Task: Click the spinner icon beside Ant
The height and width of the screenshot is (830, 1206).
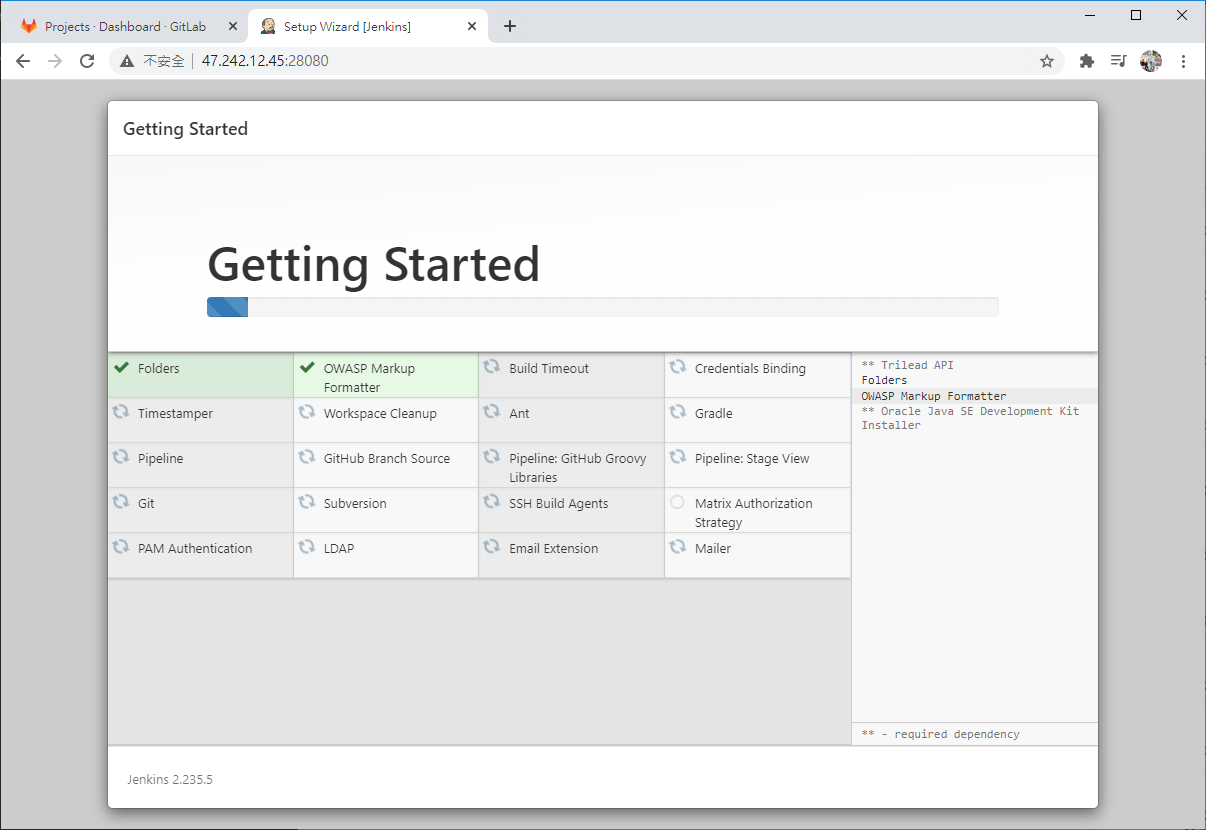Action: click(492, 412)
